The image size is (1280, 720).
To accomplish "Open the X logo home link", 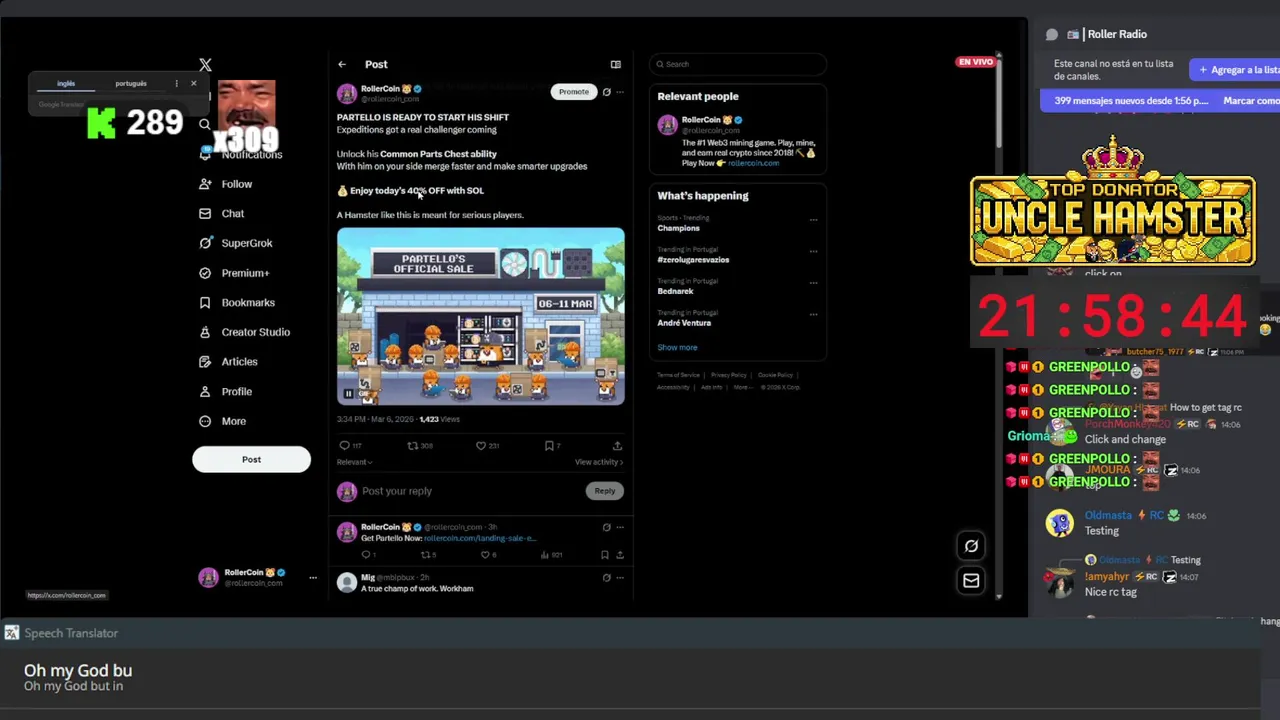I will (205, 65).
